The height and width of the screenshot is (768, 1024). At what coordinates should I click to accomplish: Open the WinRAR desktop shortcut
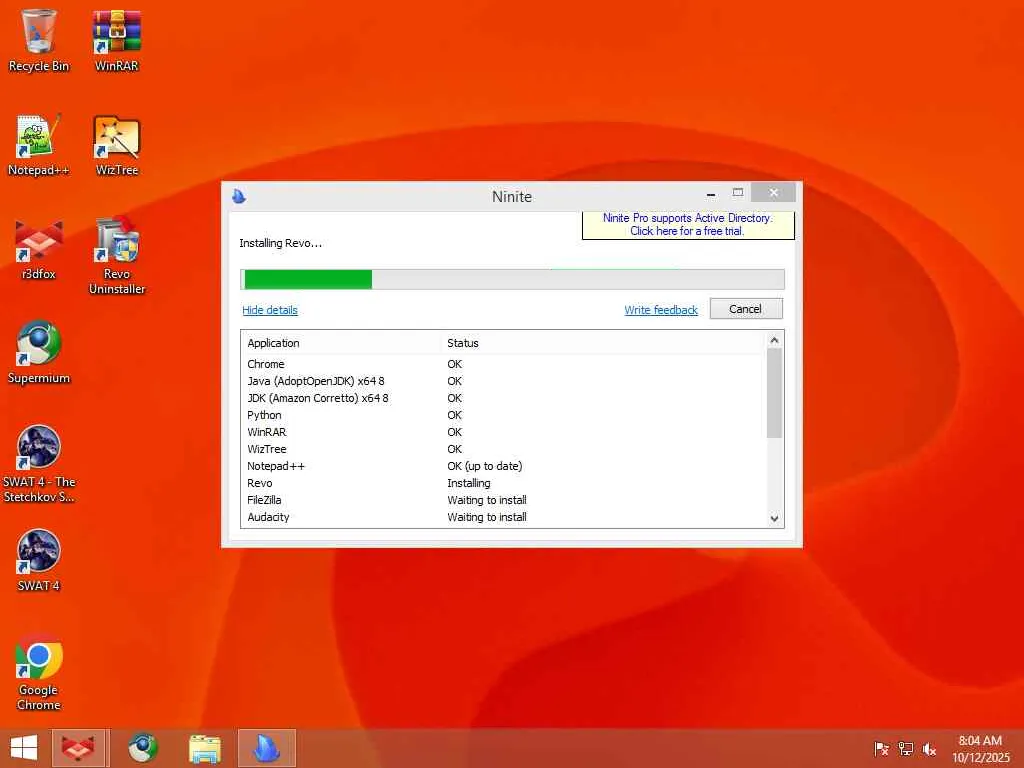pyautogui.click(x=116, y=40)
